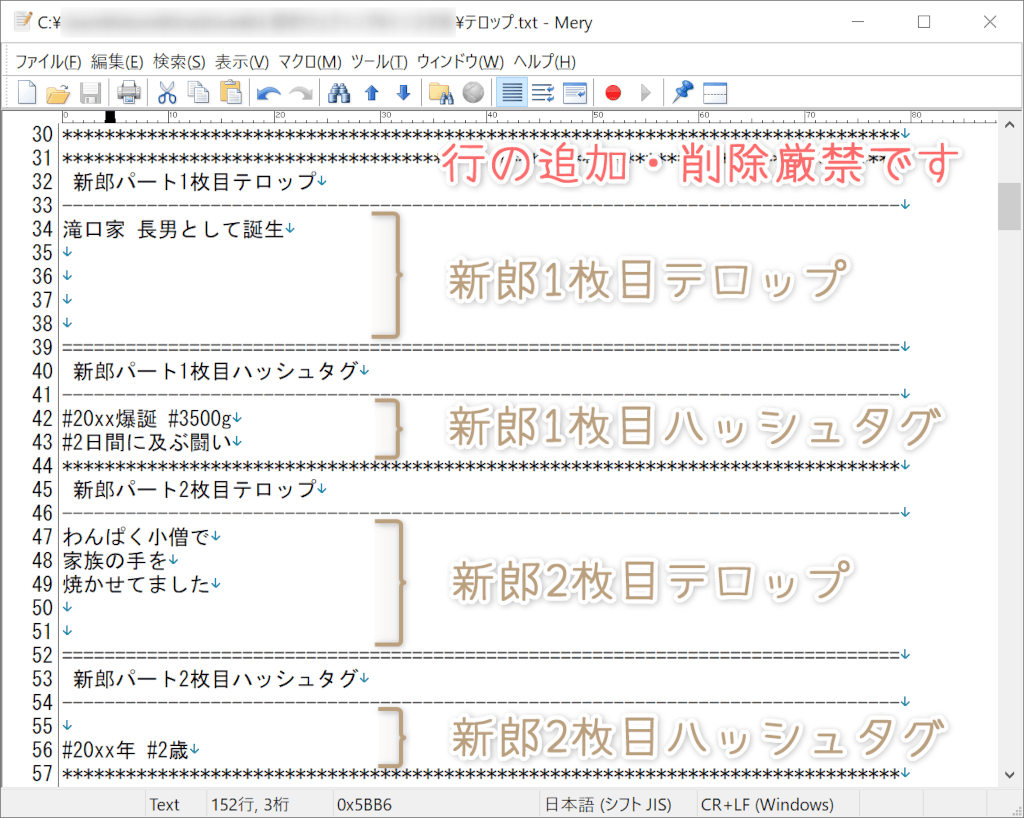The image size is (1024, 818).
Task: Open Find in Files
Action: 441,92
